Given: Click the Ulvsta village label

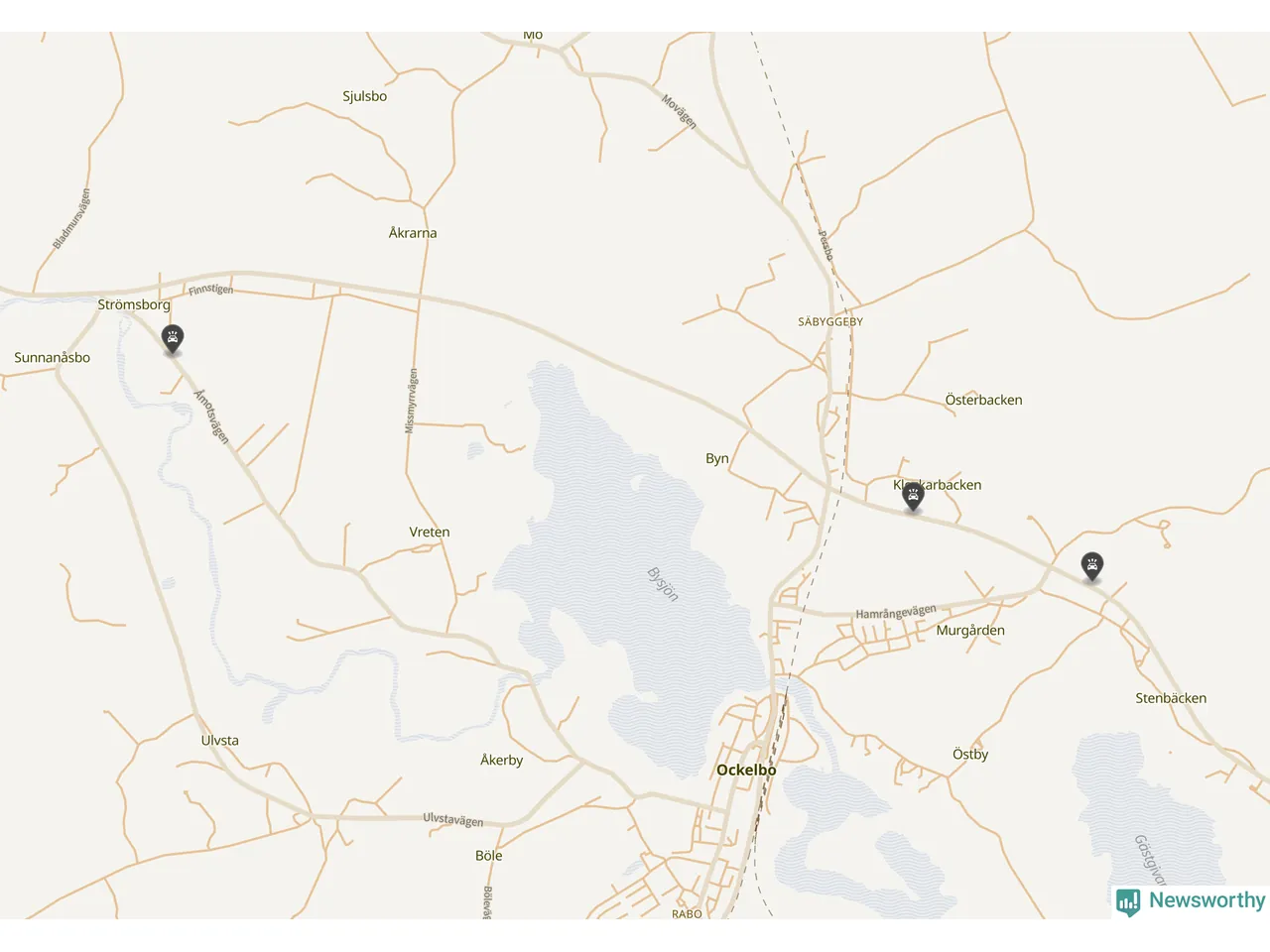Looking at the screenshot, I should click(219, 741).
